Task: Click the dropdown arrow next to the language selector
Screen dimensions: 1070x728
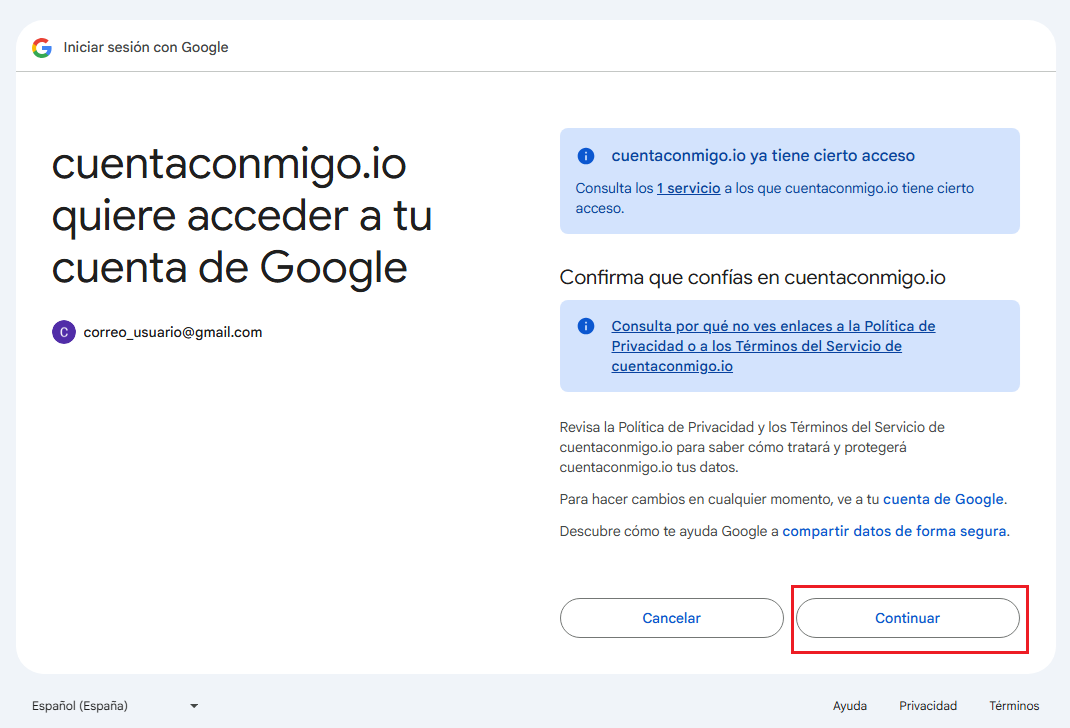Action: coord(193,705)
